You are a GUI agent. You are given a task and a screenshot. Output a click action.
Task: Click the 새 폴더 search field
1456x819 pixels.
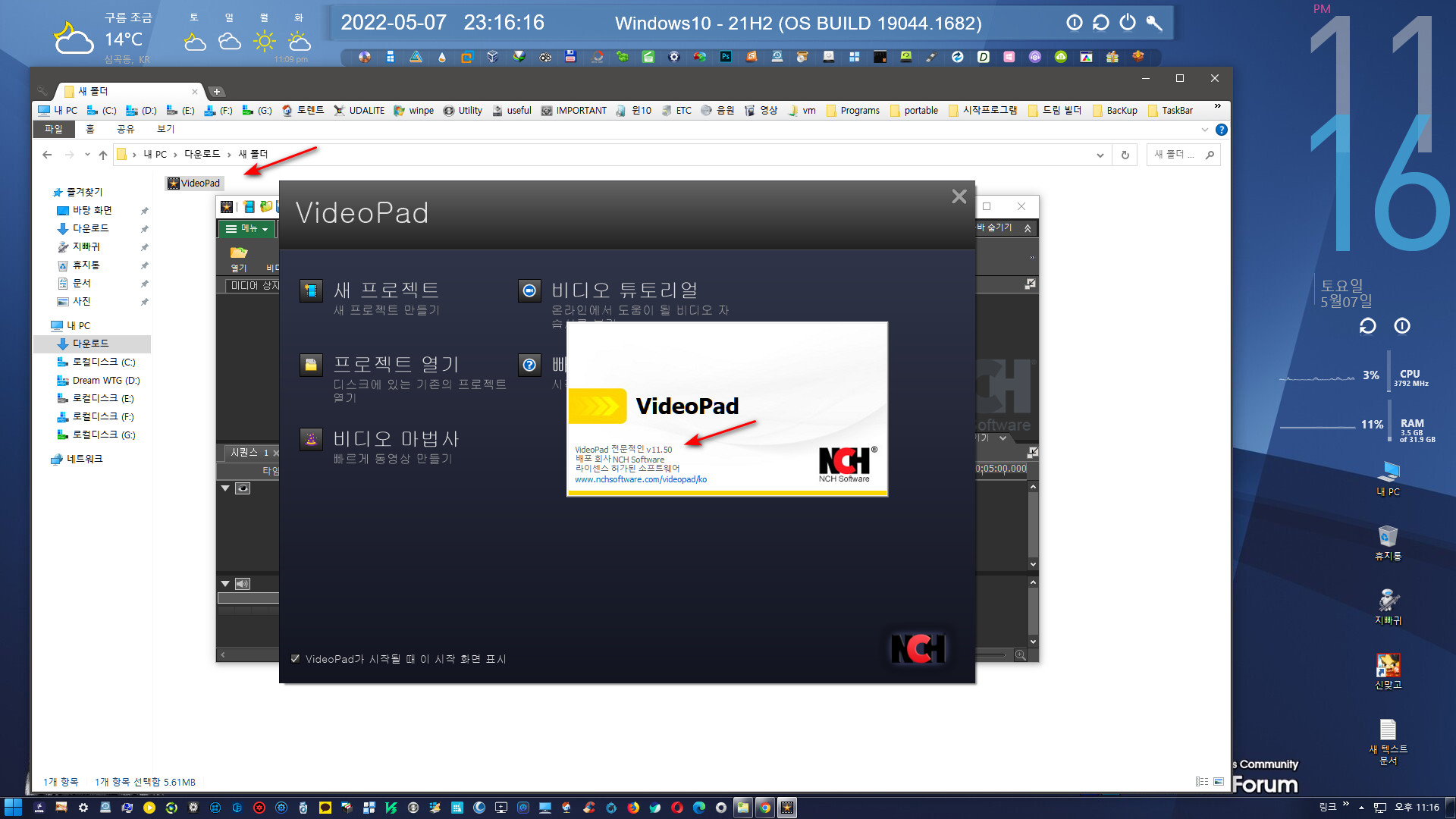click(1183, 155)
